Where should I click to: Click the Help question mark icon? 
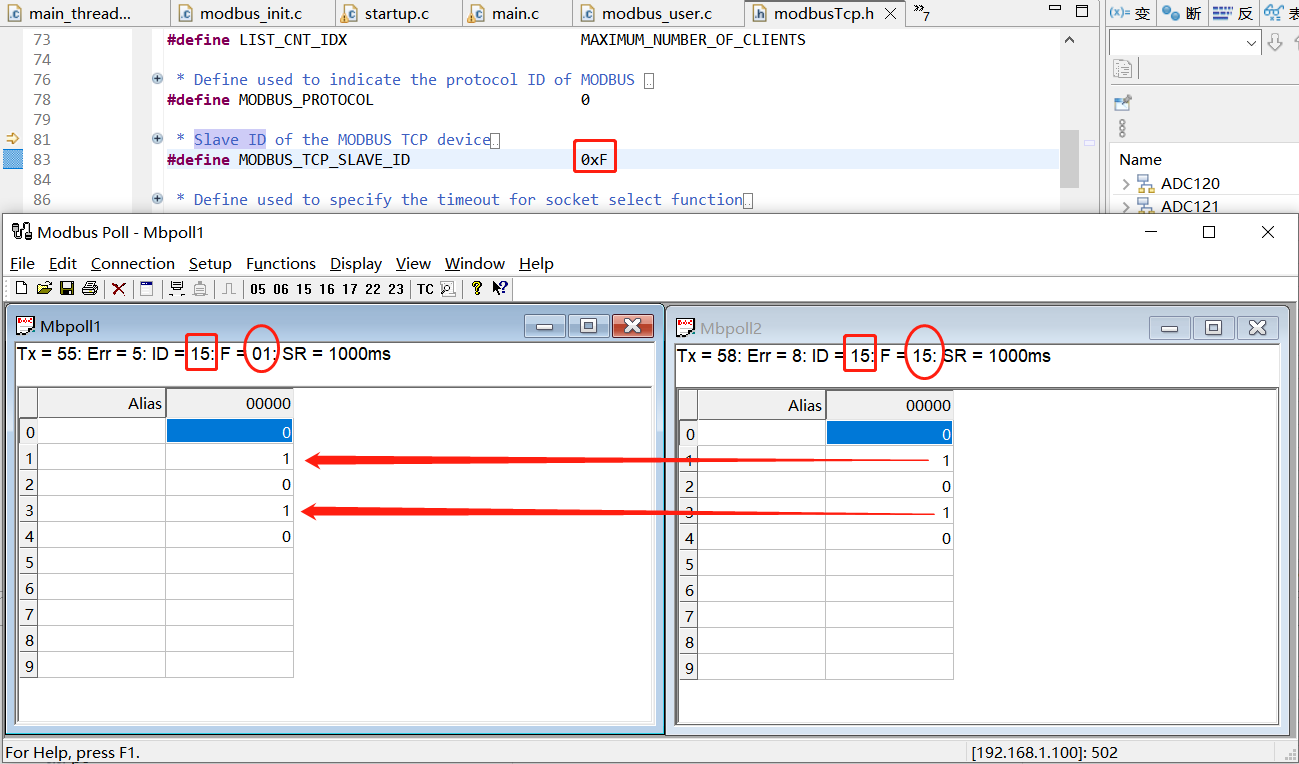[477, 288]
